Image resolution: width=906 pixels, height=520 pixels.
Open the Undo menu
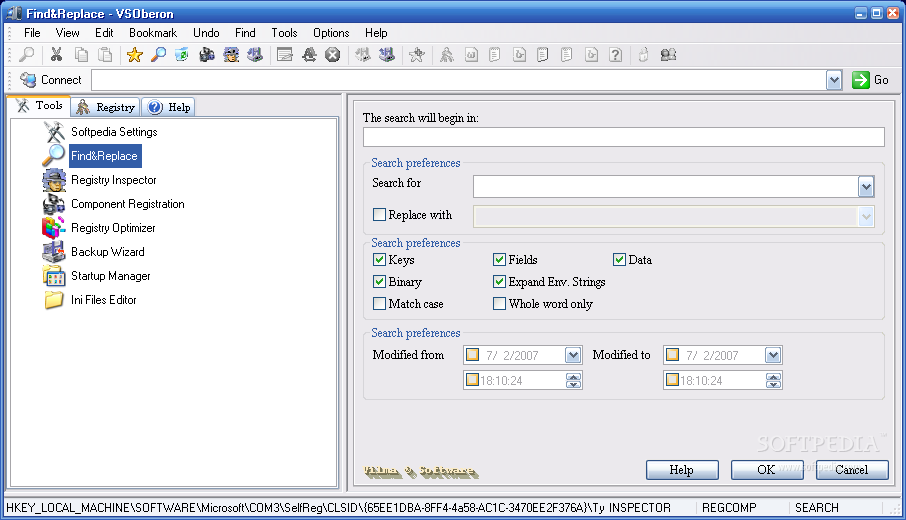click(206, 33)
